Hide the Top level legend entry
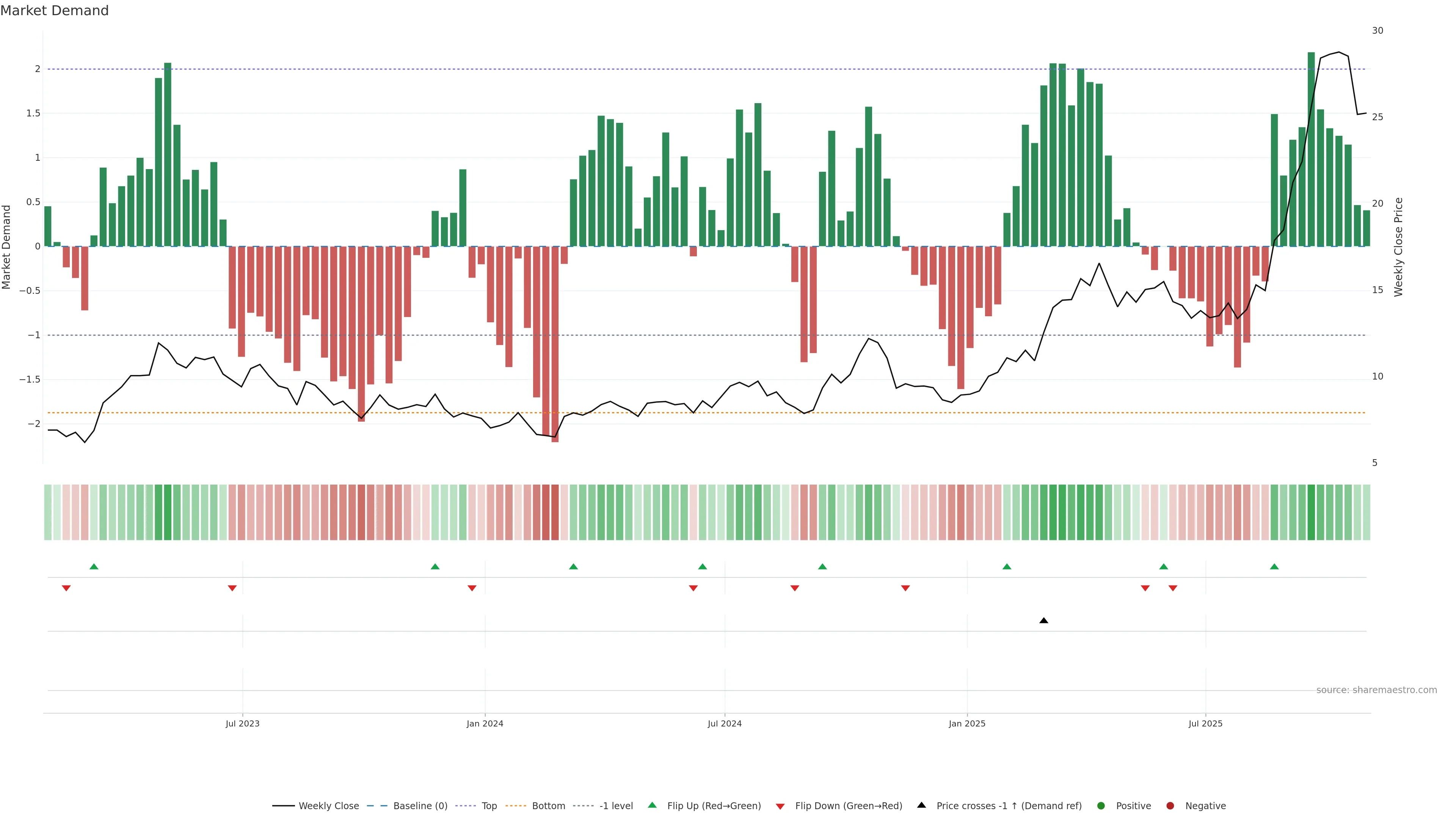Viewport: 1456px width, 819px height. 489,806
